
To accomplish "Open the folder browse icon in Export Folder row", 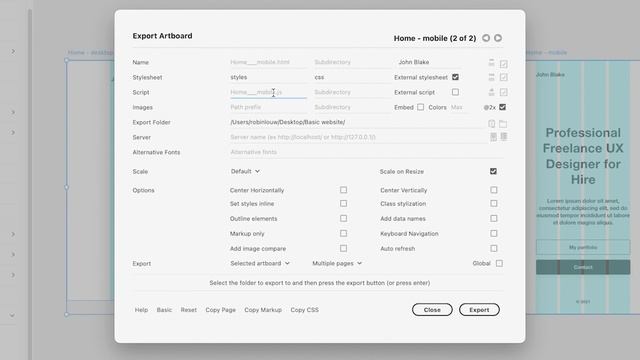I will 503,124.
